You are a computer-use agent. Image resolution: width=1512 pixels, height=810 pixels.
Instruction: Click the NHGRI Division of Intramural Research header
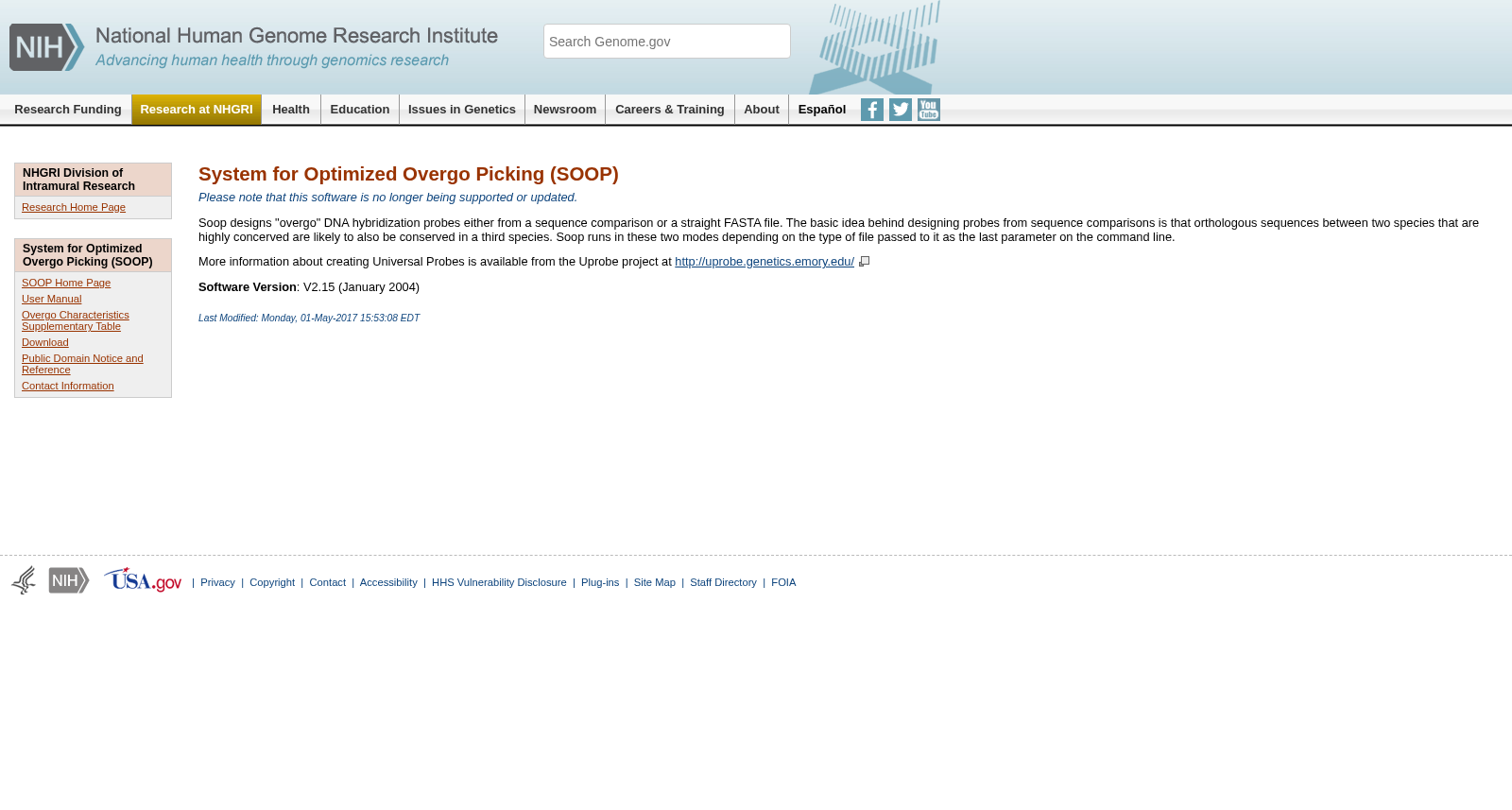(x=93, y=180)
